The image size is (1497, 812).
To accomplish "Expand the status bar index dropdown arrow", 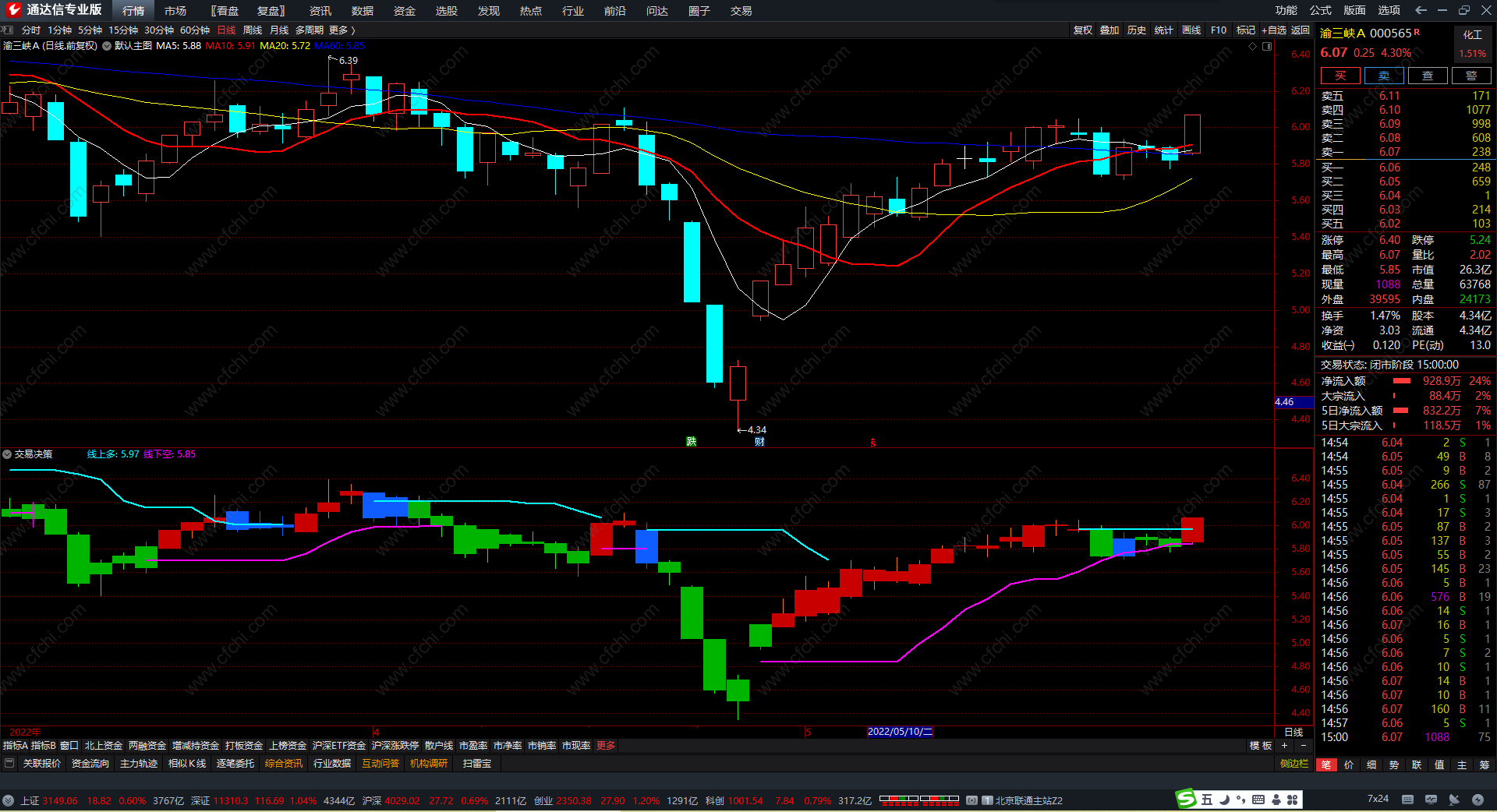I will point(8,800).
